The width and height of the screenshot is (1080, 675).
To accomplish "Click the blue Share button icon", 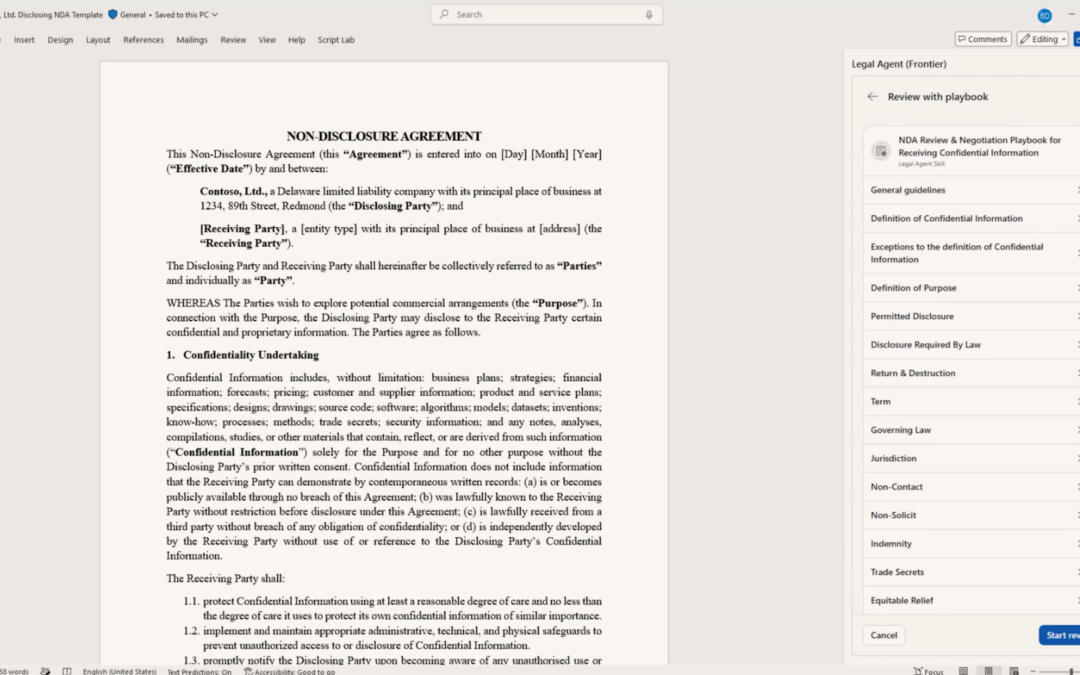I will 1077,39.
